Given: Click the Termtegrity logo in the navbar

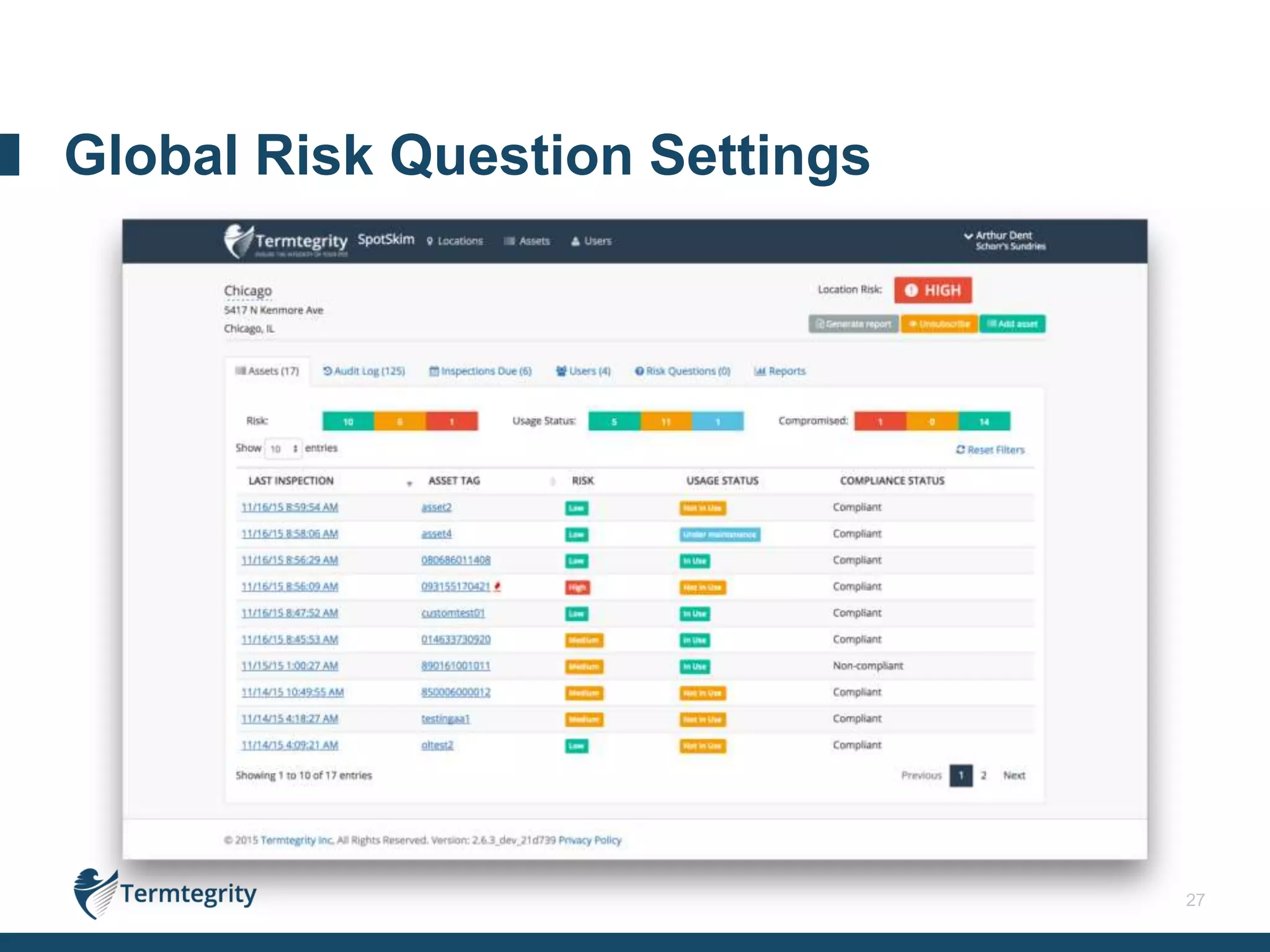Looking at the screenshot, I should (286, 241).
